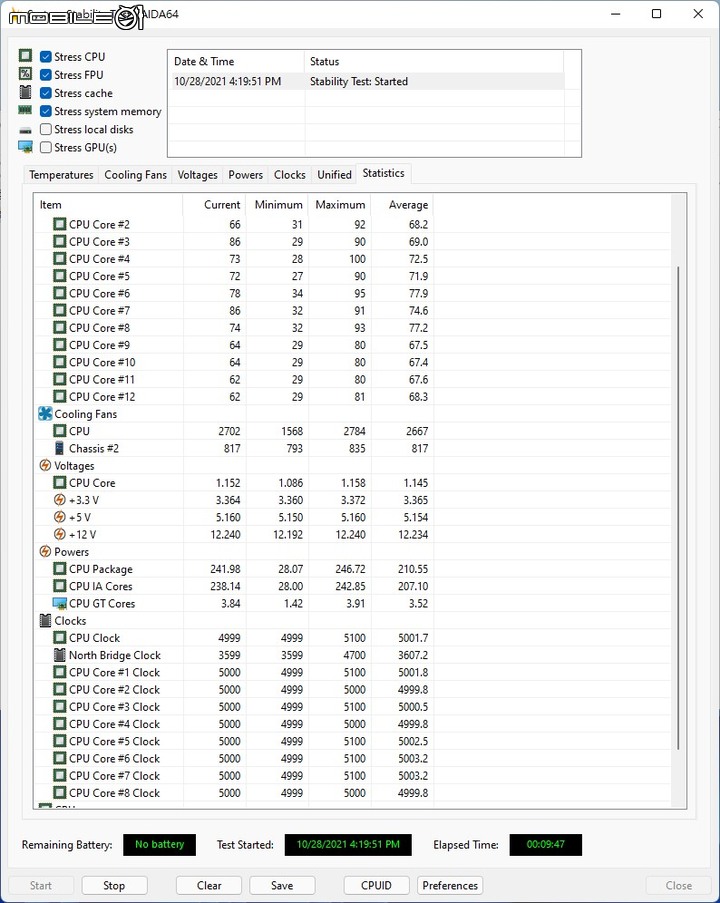Viewport: 720px width, 903px height.
Task: Sort by the Minimum column header
Action: click(x=277, y=204)
